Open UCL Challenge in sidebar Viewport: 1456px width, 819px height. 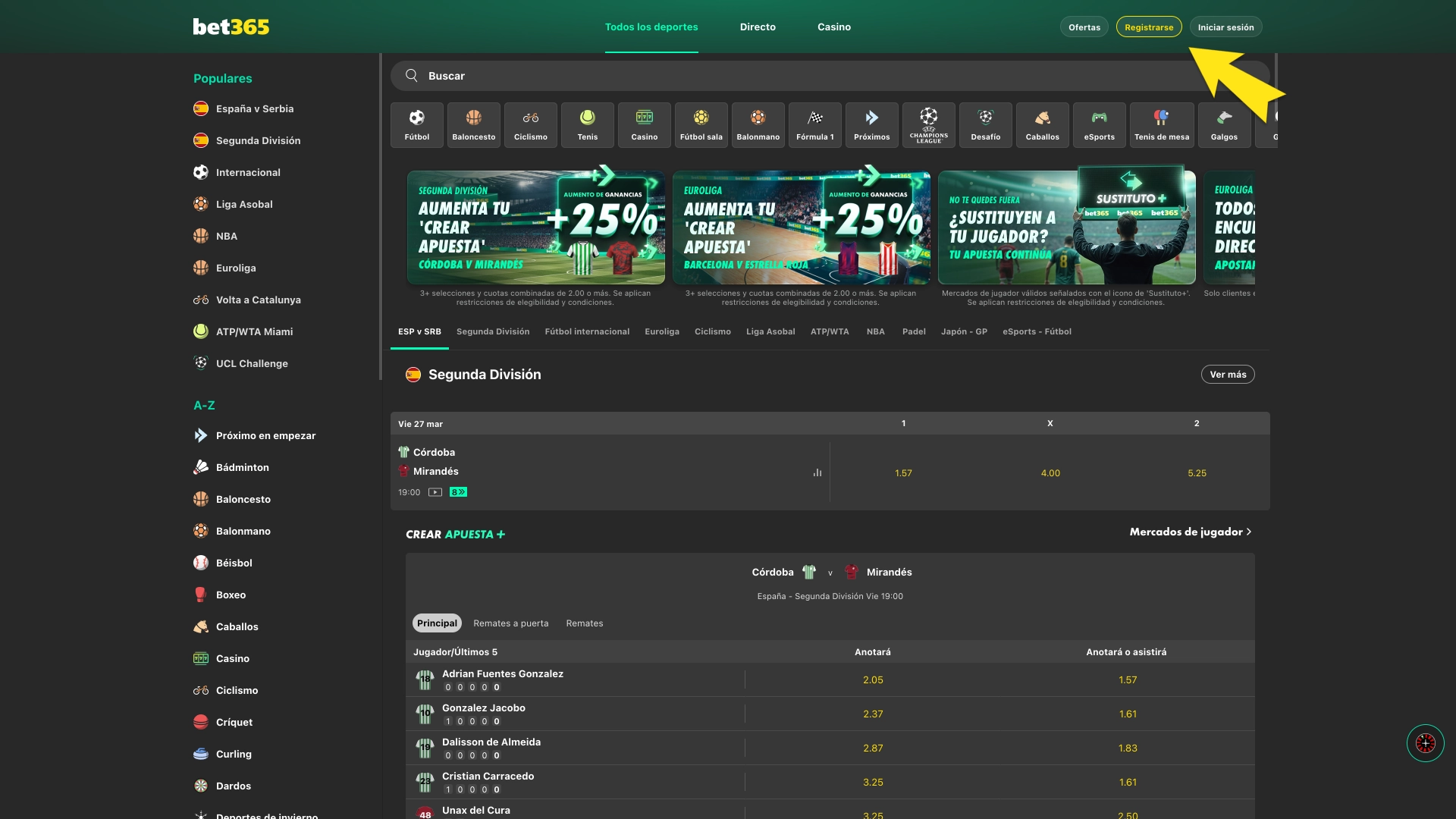pyautogui.click(x=252, y=363)
